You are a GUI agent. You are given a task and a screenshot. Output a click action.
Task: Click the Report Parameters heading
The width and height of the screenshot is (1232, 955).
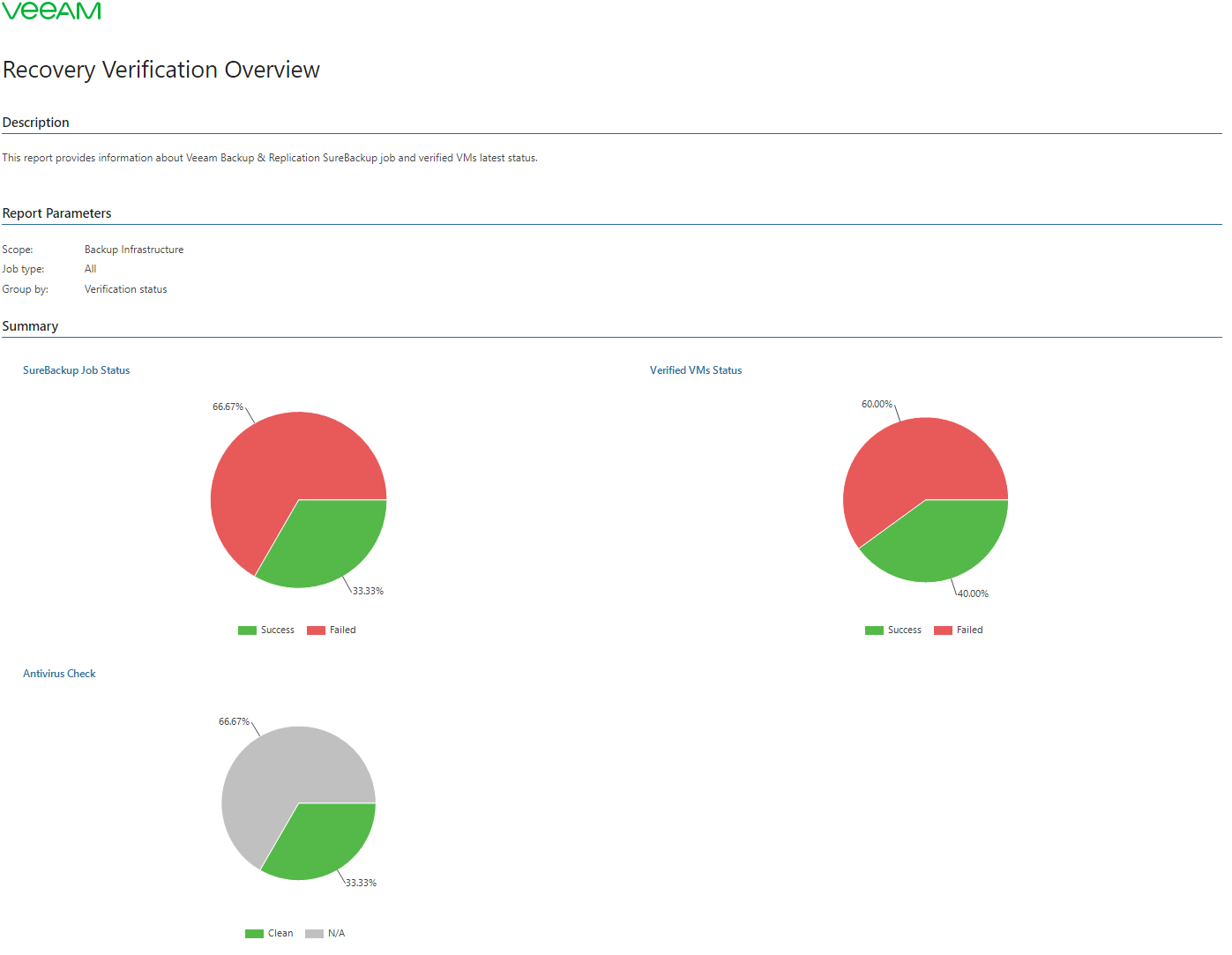[x=57, y=213]
